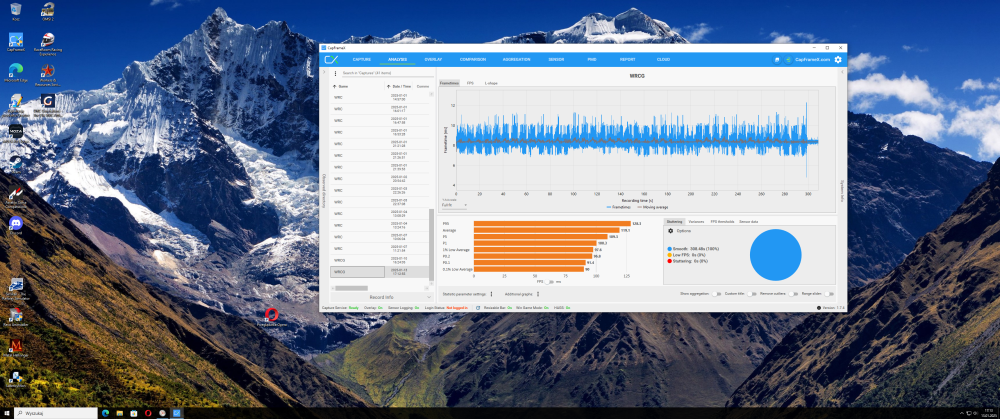Switch to Sensor data tab

(749, 221)
